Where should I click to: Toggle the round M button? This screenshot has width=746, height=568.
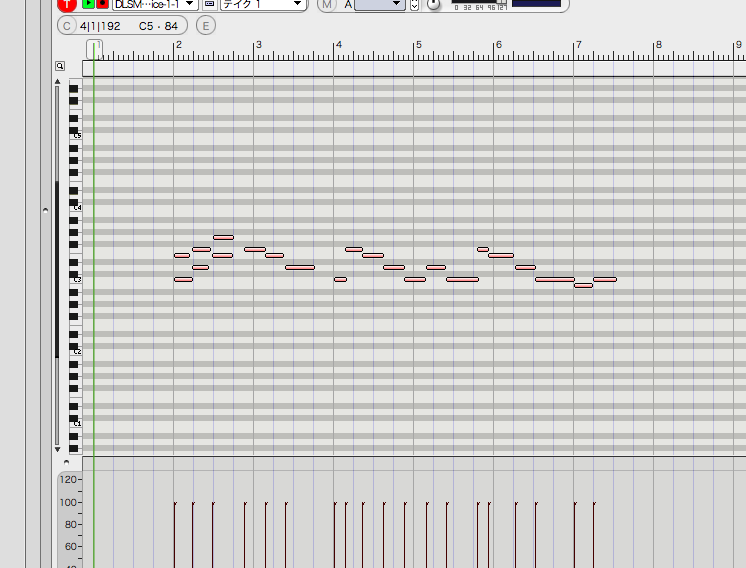(328, 4)
